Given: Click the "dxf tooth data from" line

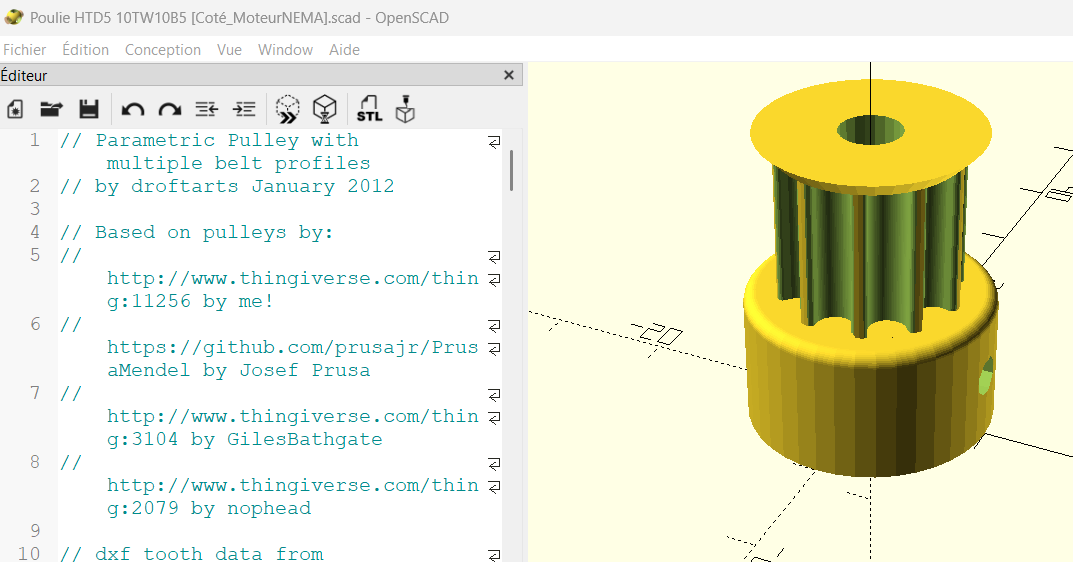Looking at the screenshot, I should [x=191, y=553].
